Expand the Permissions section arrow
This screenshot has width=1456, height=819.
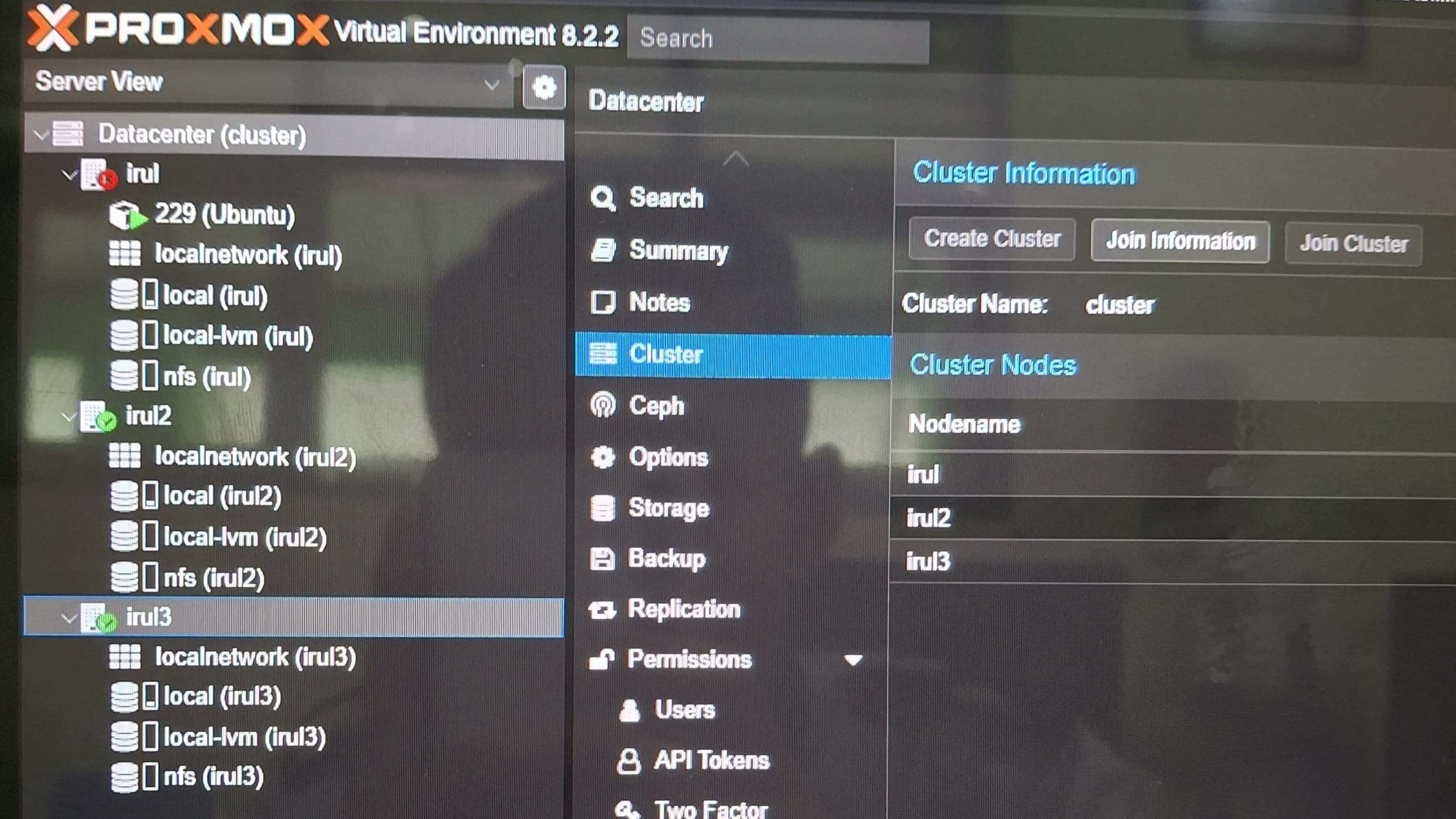point(854,660)
